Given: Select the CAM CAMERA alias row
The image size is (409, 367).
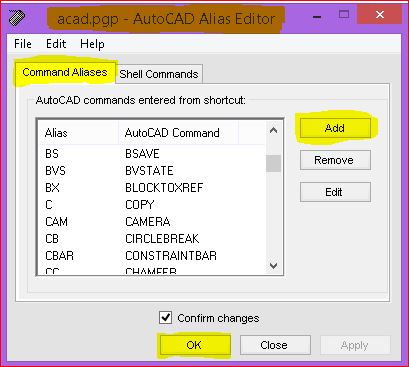Looking at the screenshot, I should click(152, 222).
